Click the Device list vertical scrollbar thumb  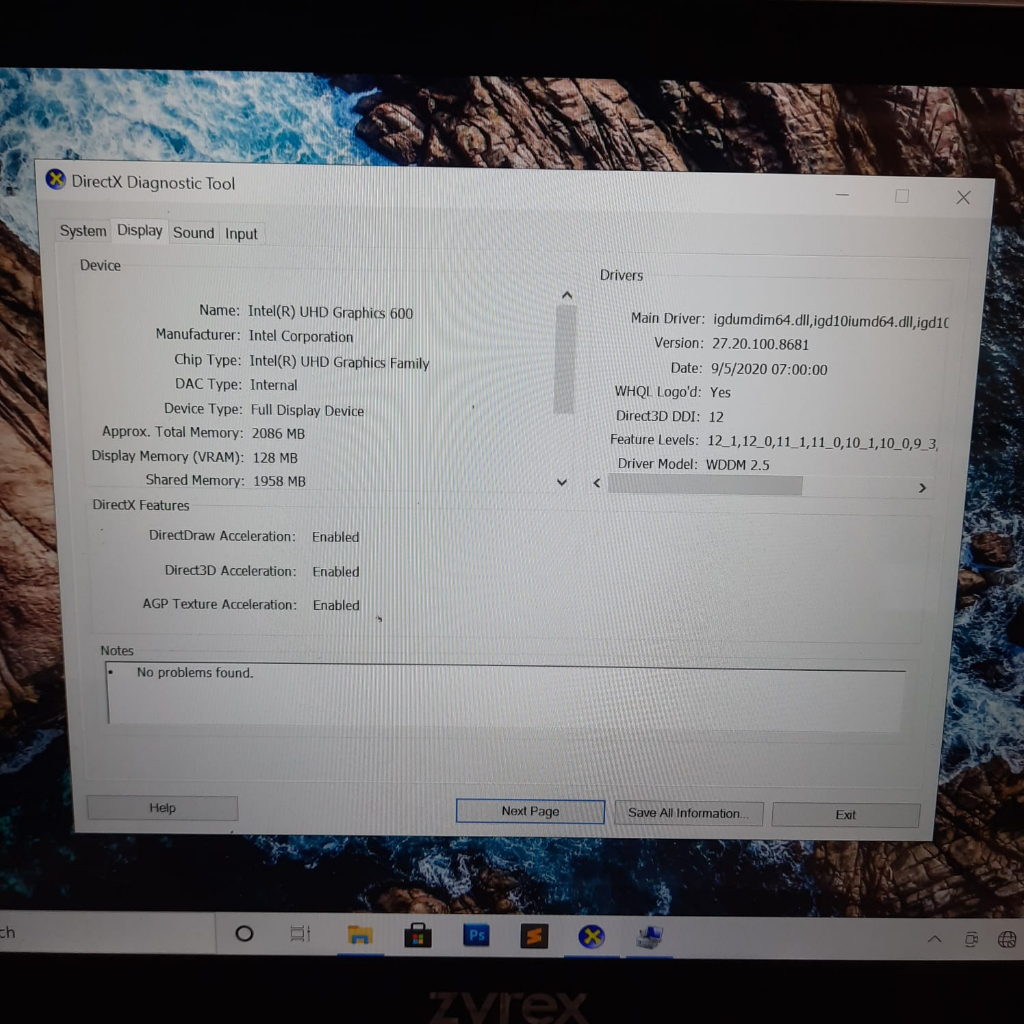(565, 359)
